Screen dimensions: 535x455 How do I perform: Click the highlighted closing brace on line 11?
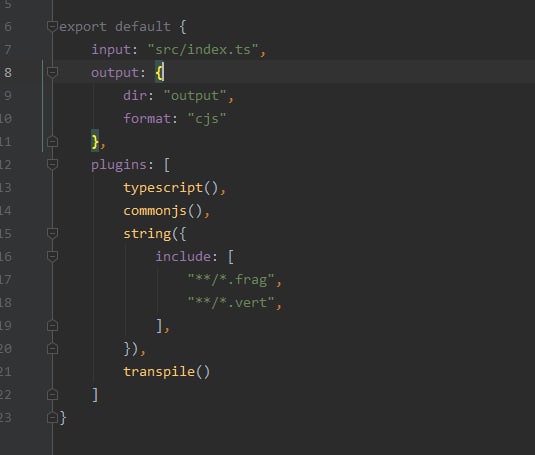[x=95, y=141]
